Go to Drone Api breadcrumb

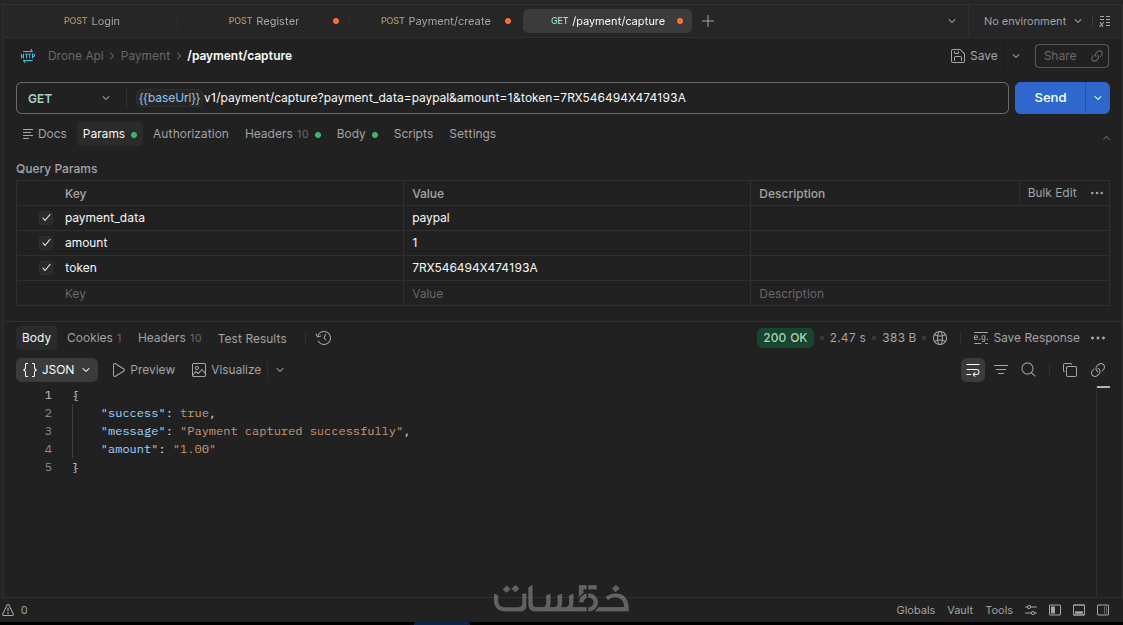pos(75,56)
